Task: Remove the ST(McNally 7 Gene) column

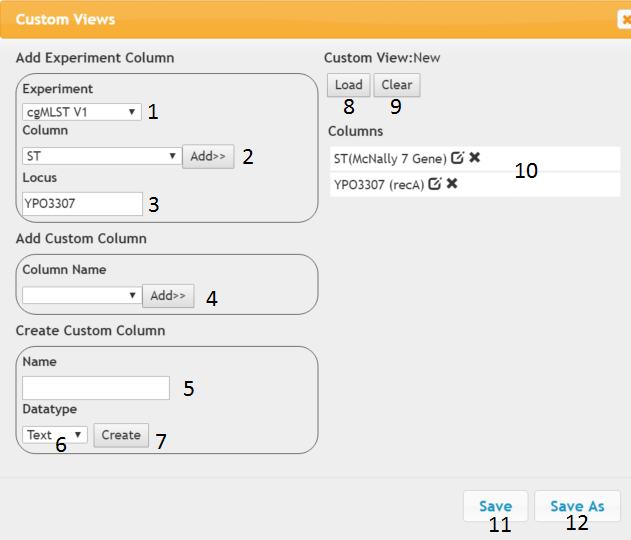Action: tap(475, 157)
